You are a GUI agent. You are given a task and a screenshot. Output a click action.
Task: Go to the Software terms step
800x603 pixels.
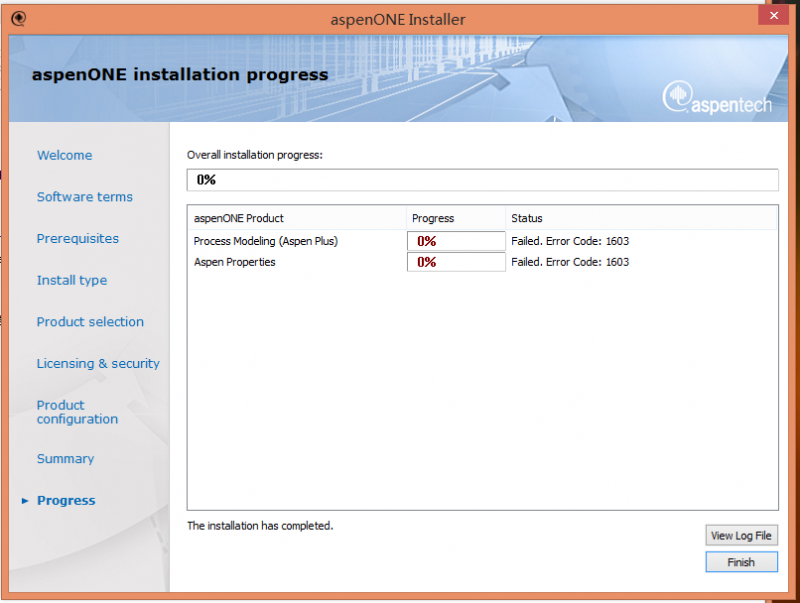[85, 196]
